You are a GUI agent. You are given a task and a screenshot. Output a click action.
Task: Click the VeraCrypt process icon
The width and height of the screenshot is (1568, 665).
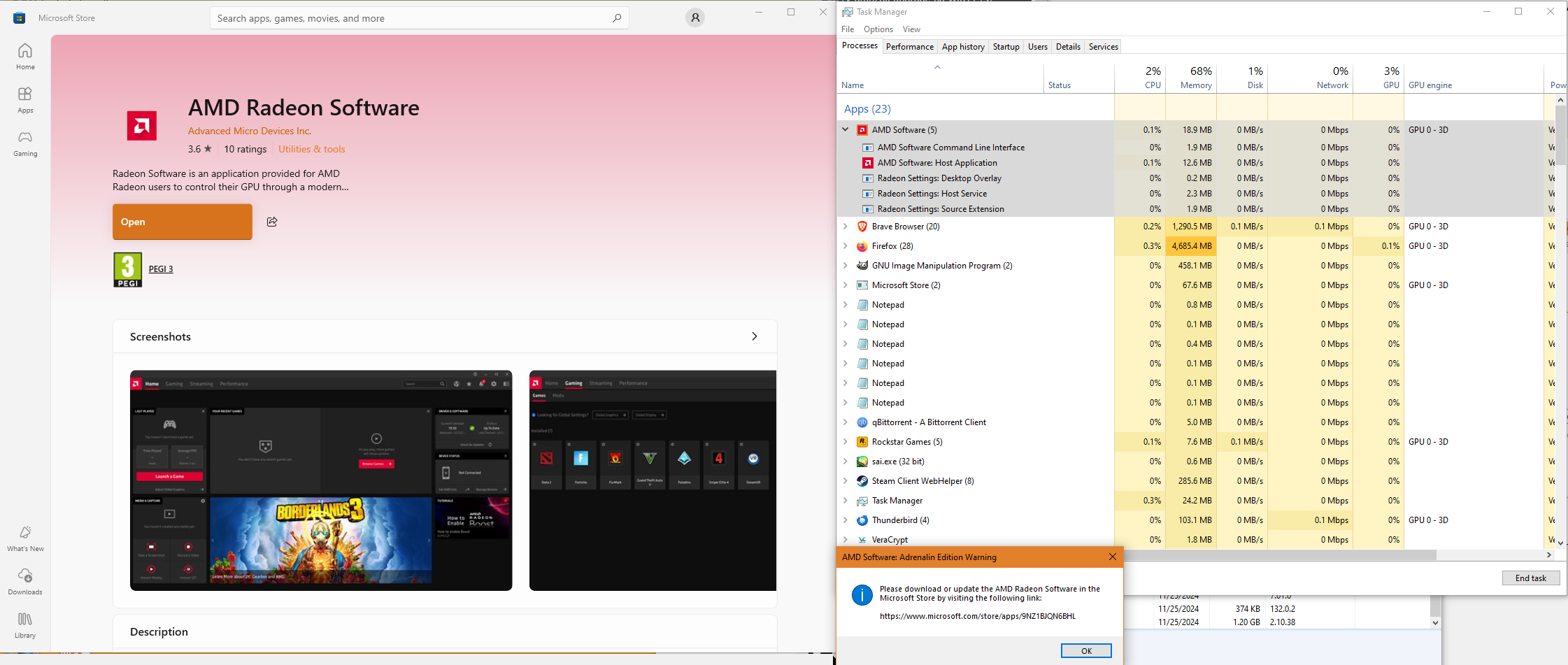point(862,540)
